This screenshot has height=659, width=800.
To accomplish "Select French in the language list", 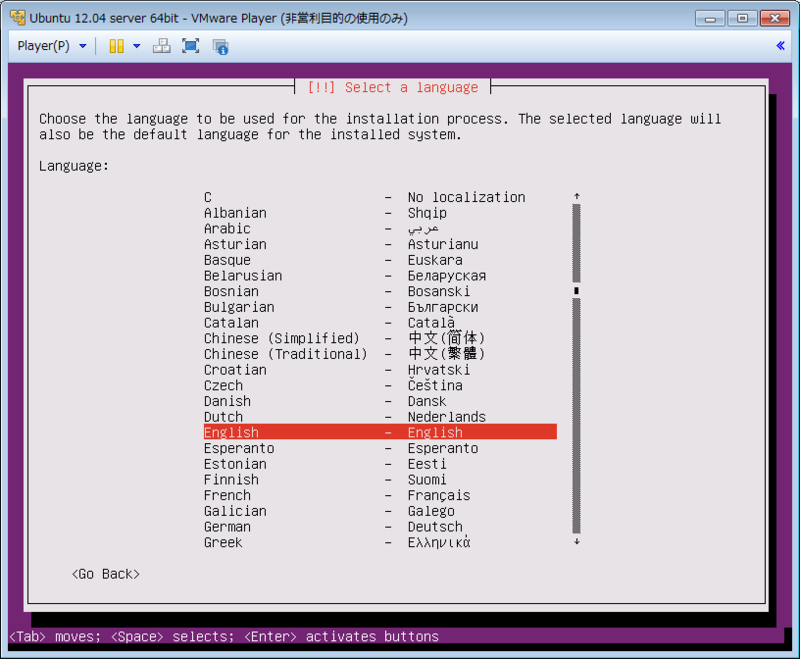I will tap(380, 495).
